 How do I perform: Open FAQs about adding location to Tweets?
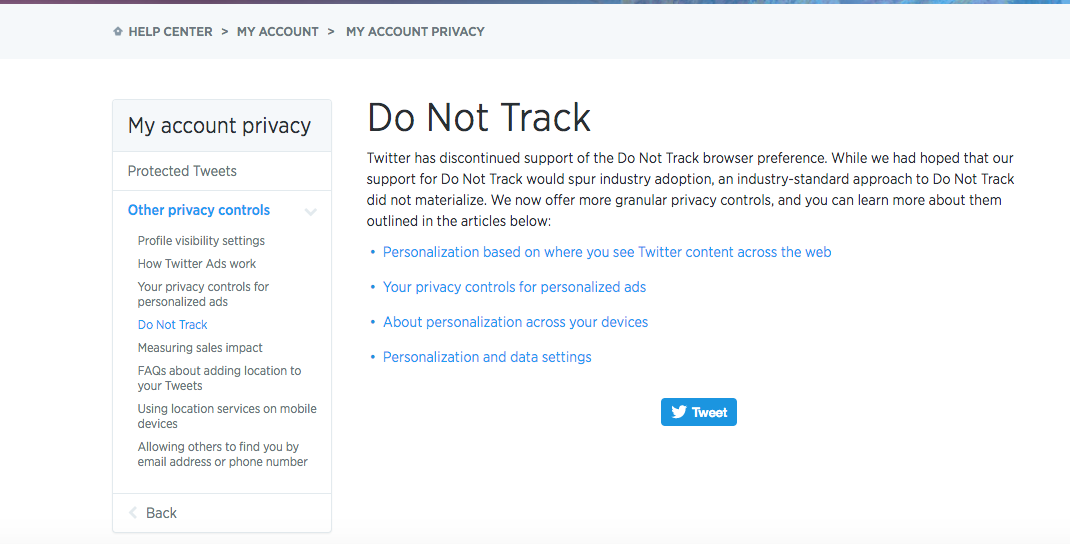[219, 378]
